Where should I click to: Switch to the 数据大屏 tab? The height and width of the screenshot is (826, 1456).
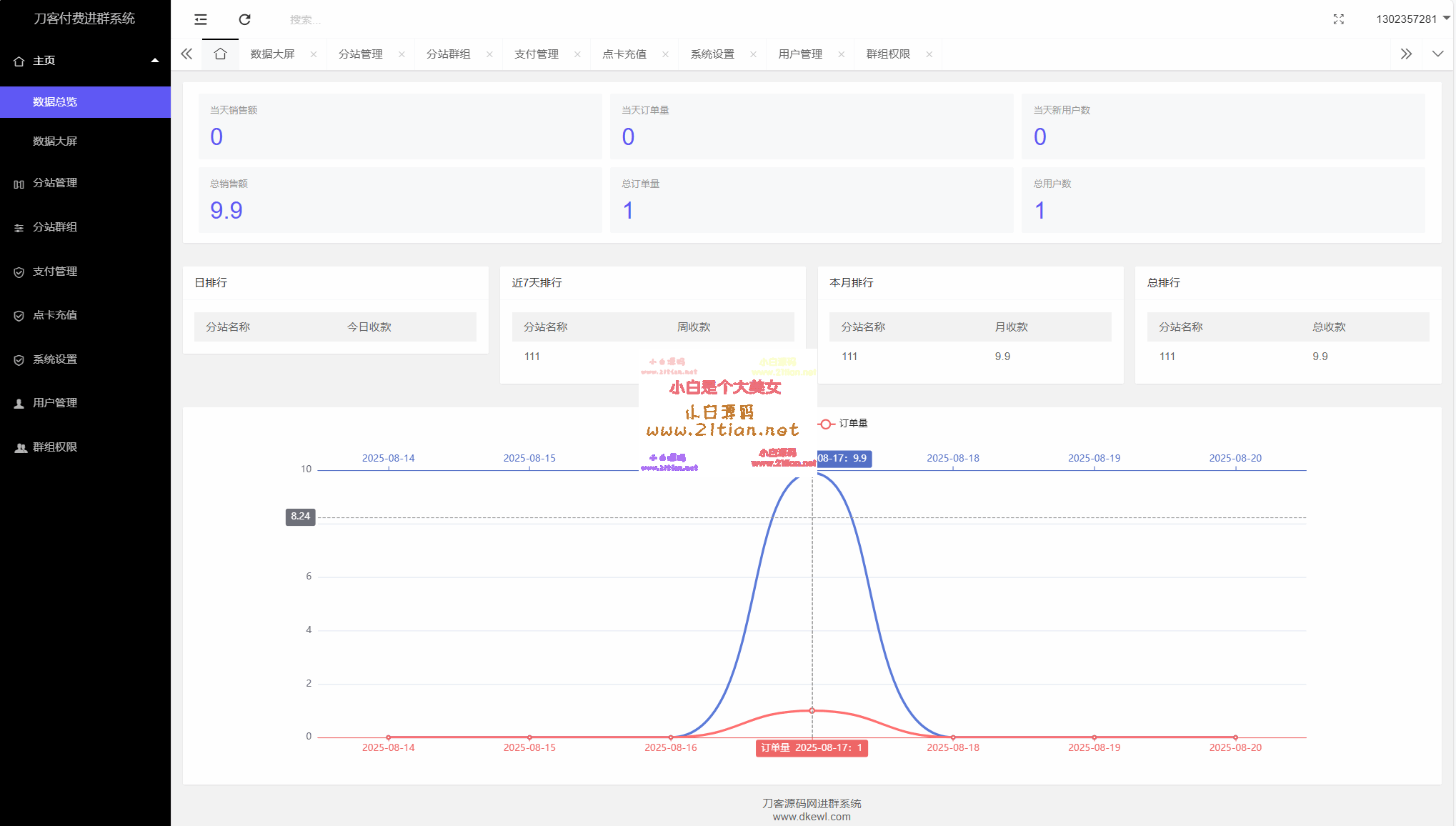pos(271,53)
